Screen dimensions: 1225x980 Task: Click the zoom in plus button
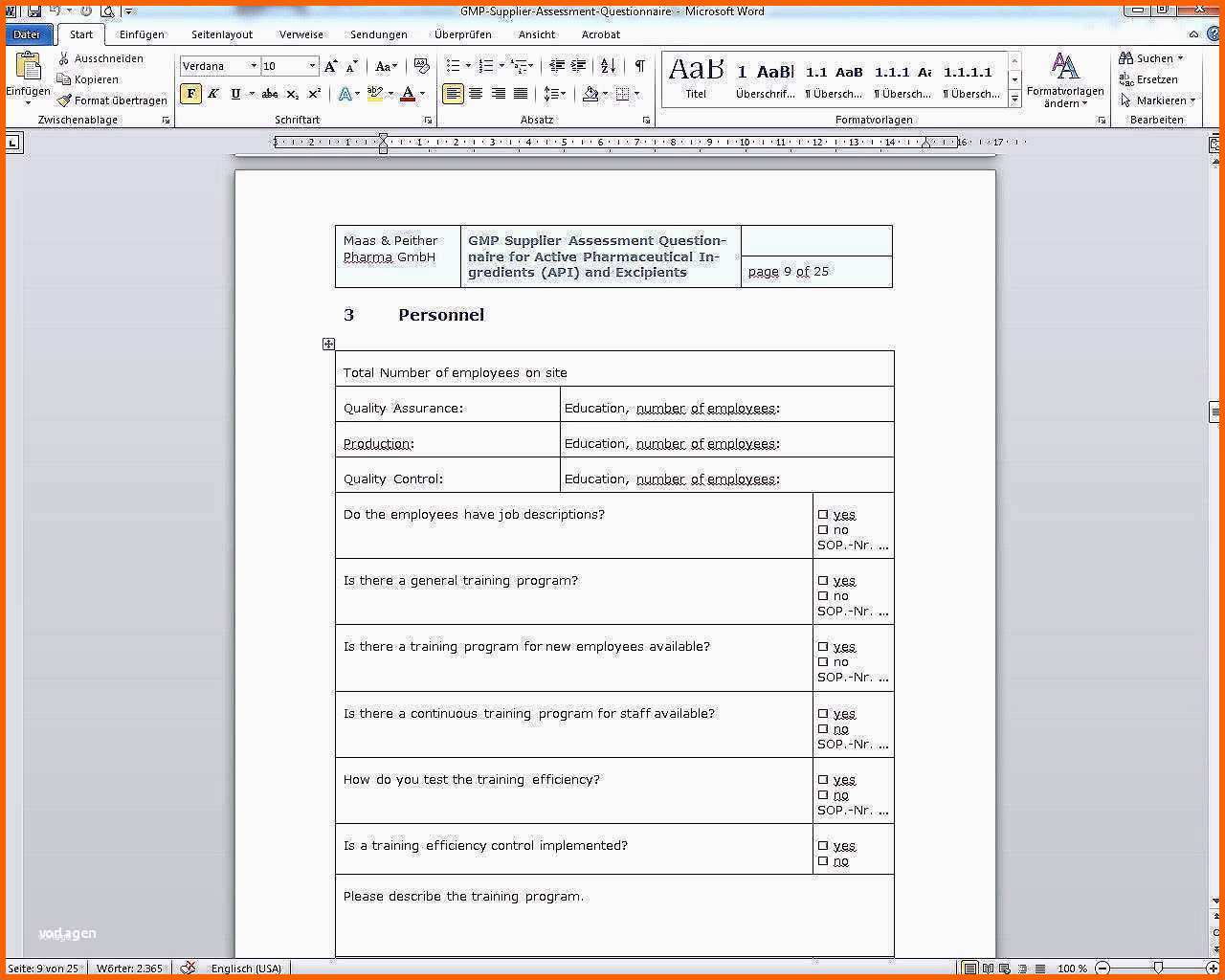[1213, 969]
